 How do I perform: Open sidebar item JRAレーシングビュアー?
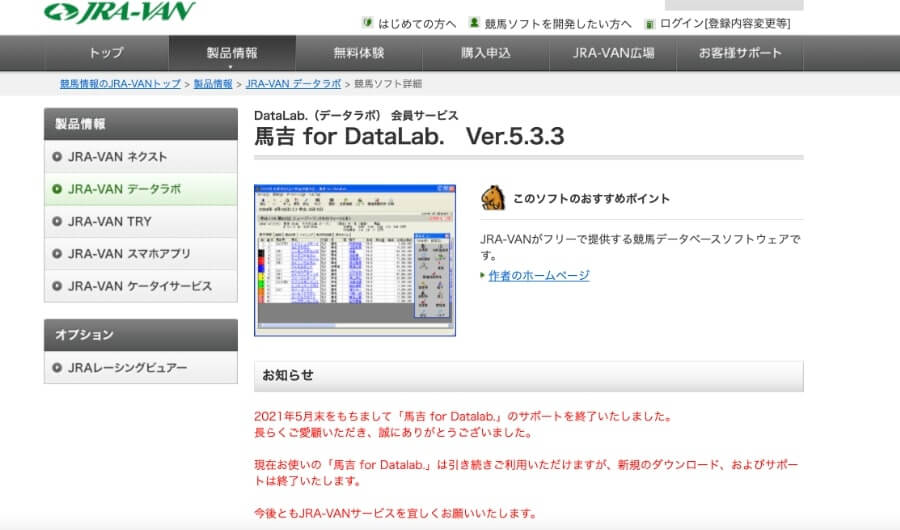click(x=141, y=367)
